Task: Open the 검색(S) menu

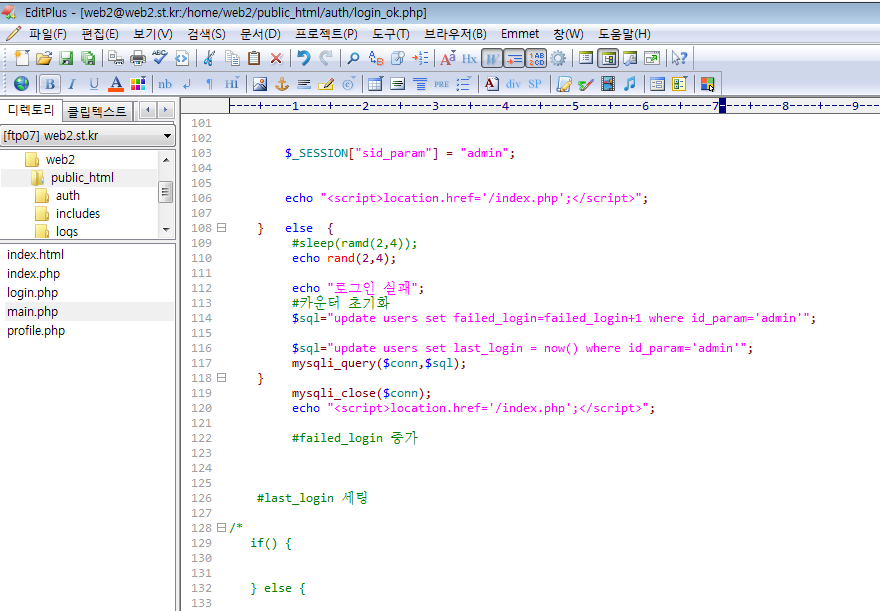Action: (x=207, y=34)
